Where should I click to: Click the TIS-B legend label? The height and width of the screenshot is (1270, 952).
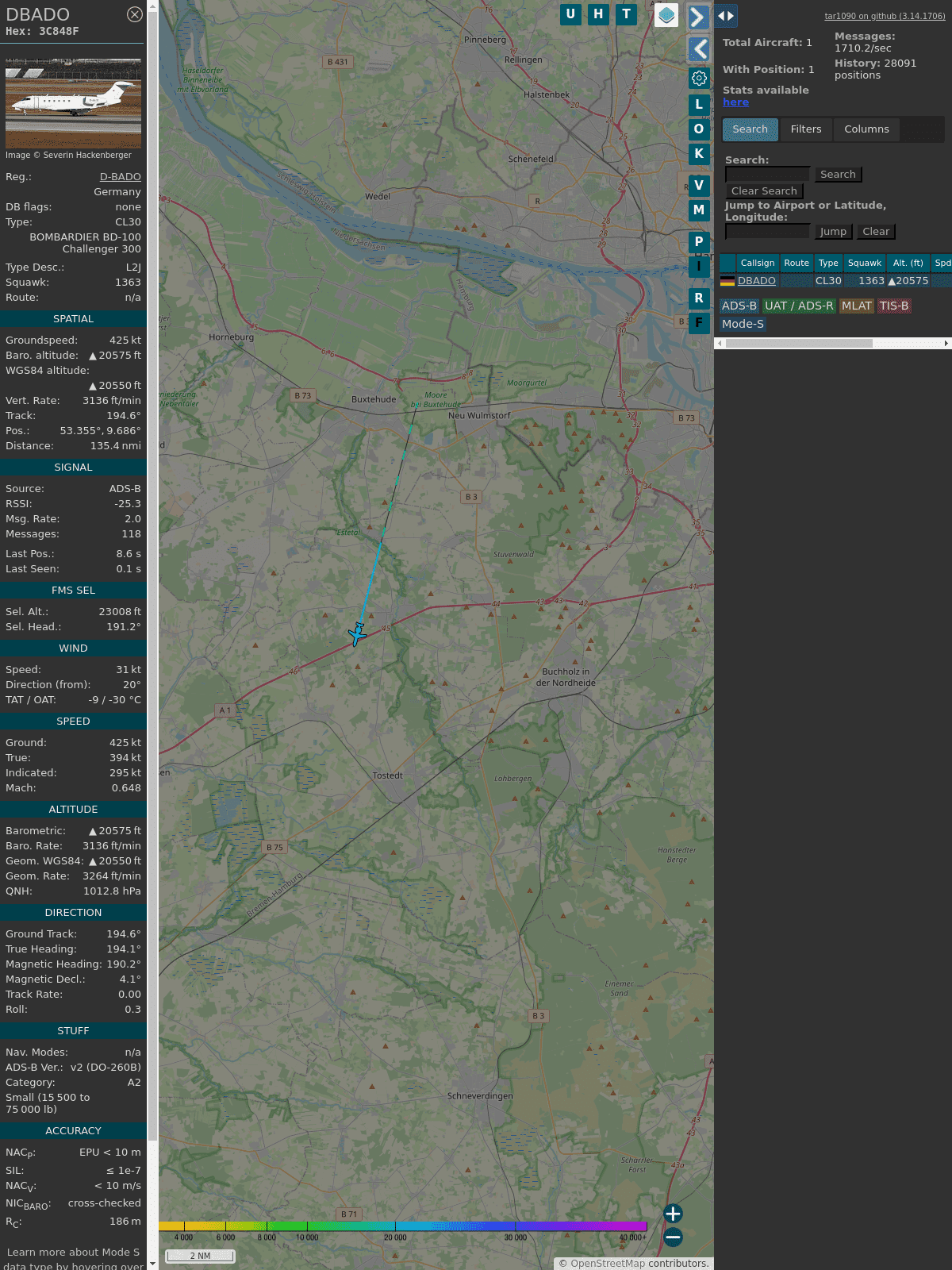tap(894, 306)
